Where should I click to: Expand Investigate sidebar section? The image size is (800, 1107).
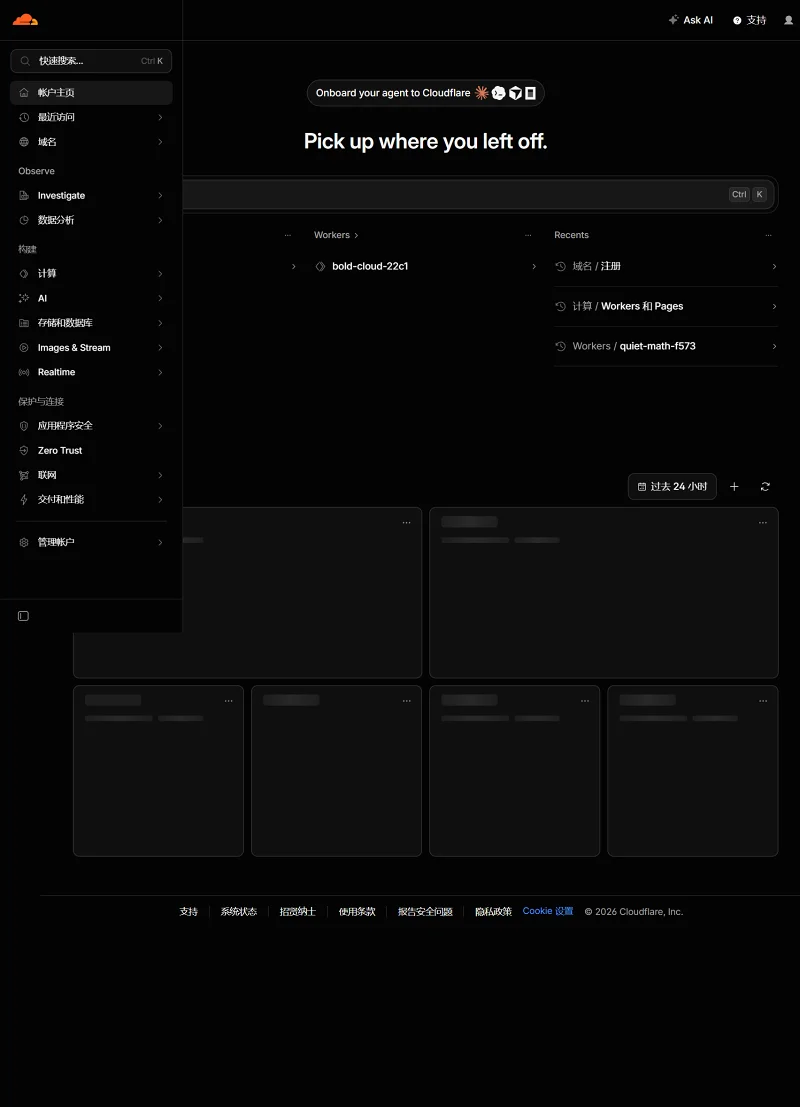click(x=91, y=196)
